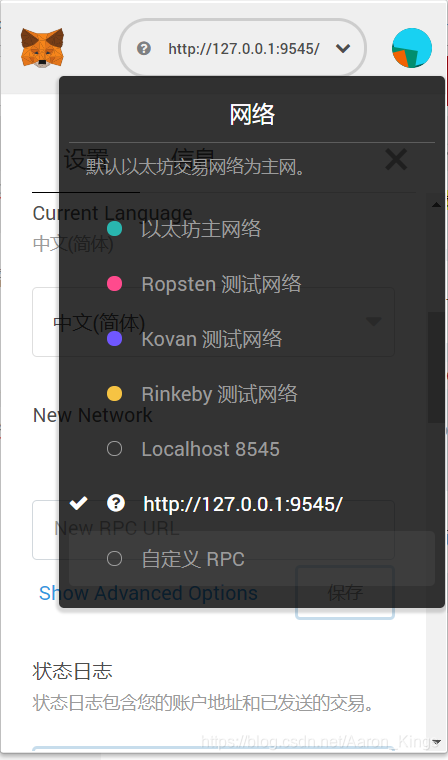
Task: Click the vertical scrollbar thumb
Action: 436,367
